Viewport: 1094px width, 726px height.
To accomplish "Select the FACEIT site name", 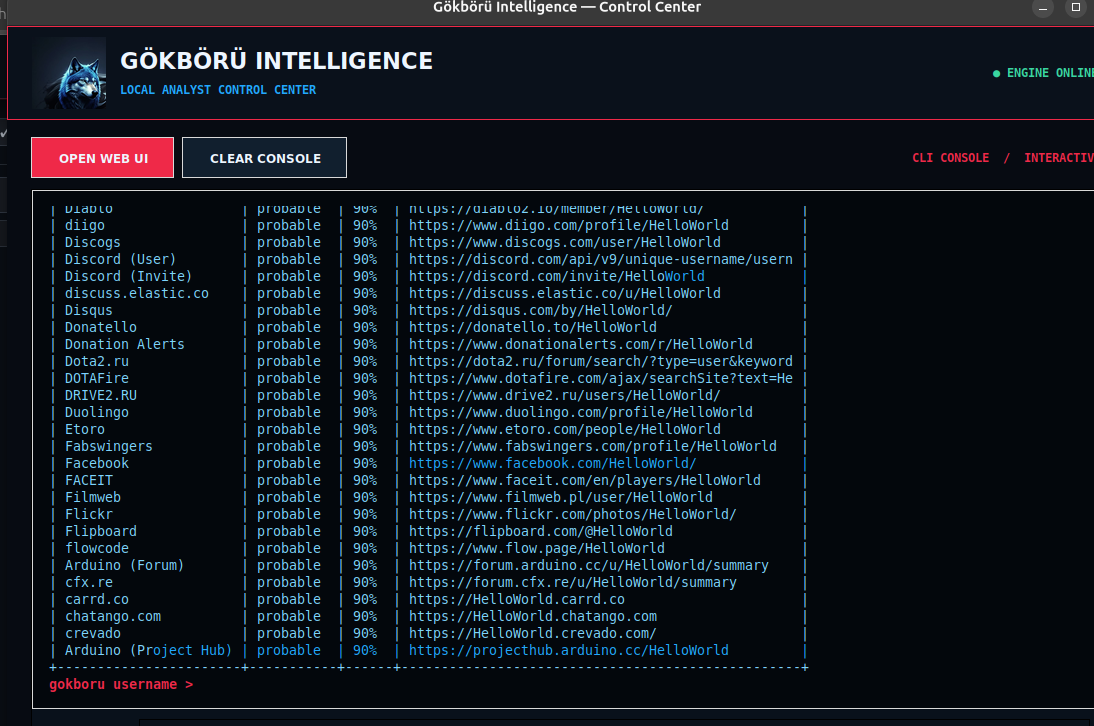I will pyautogui.click(x=89, y=480).
